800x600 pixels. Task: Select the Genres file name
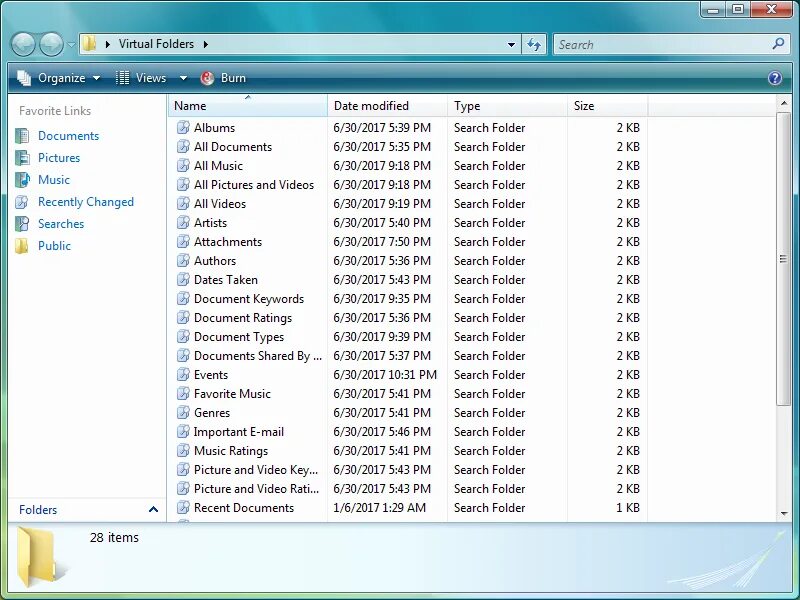[212, 413]
